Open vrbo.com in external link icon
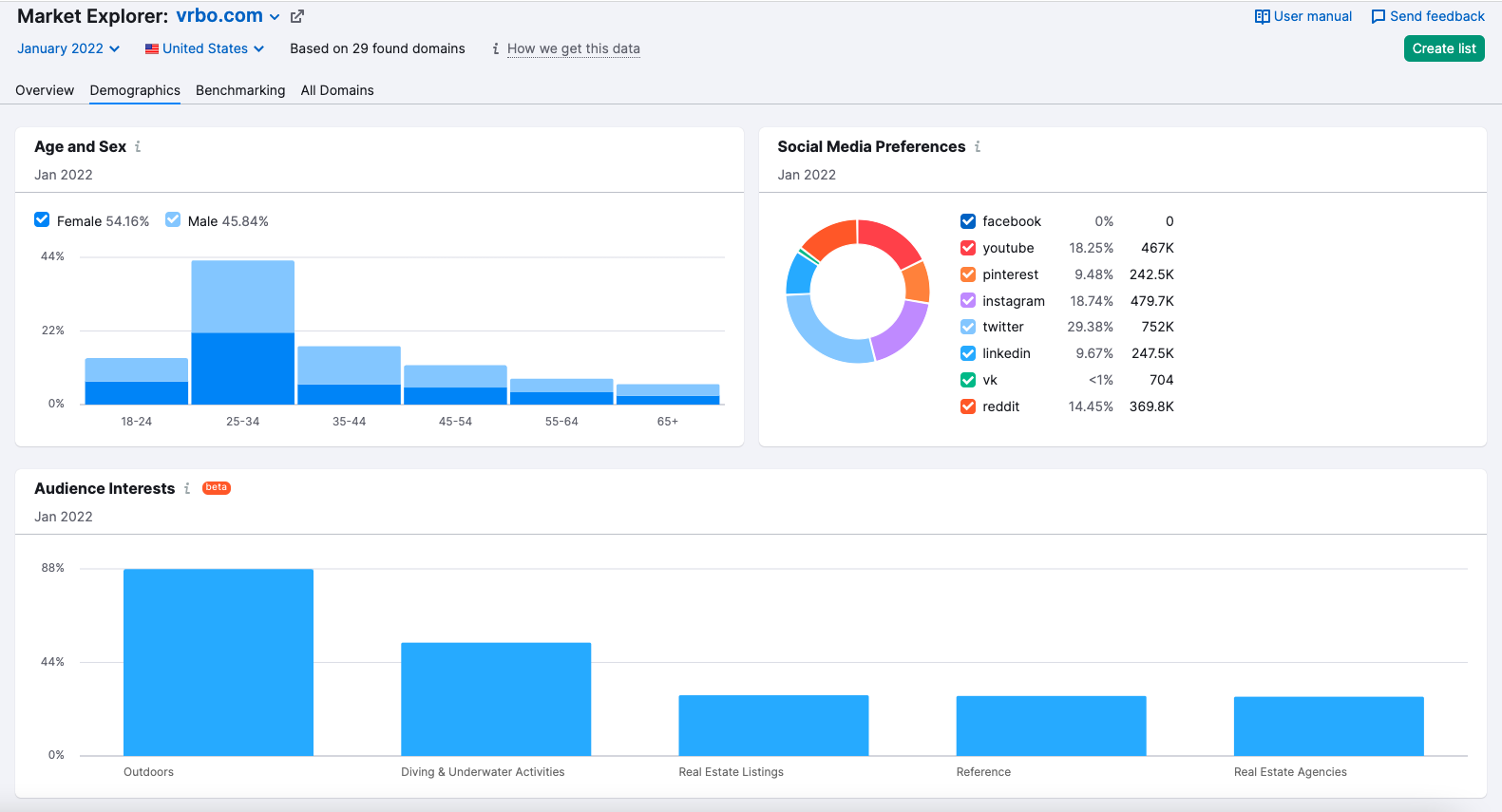1502x812 pixels. coord(297,16)
